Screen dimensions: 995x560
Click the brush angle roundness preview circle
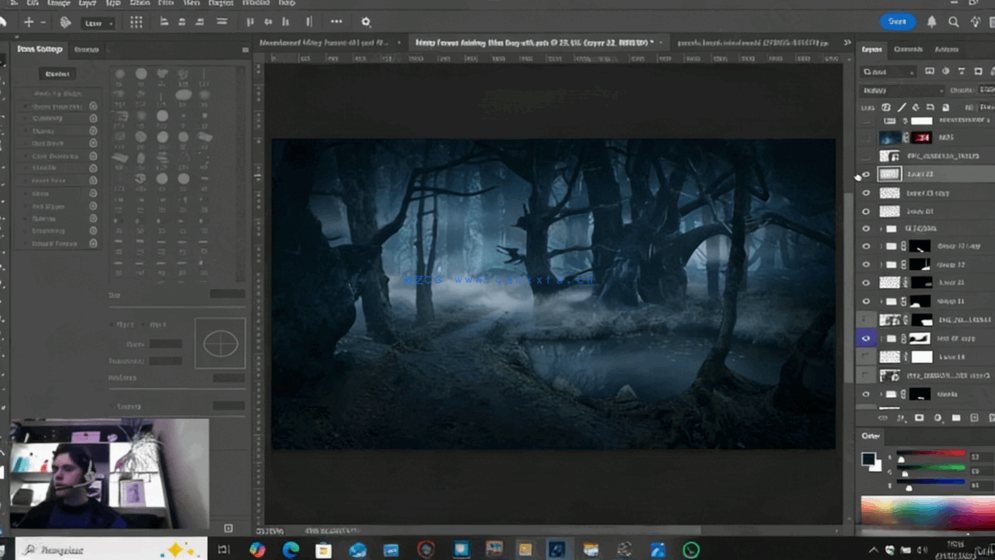(220, 343)
